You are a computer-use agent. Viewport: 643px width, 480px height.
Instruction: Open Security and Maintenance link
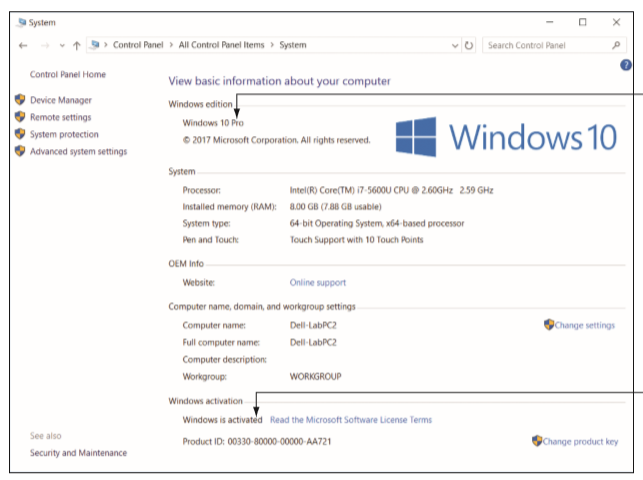coord(78,453)
